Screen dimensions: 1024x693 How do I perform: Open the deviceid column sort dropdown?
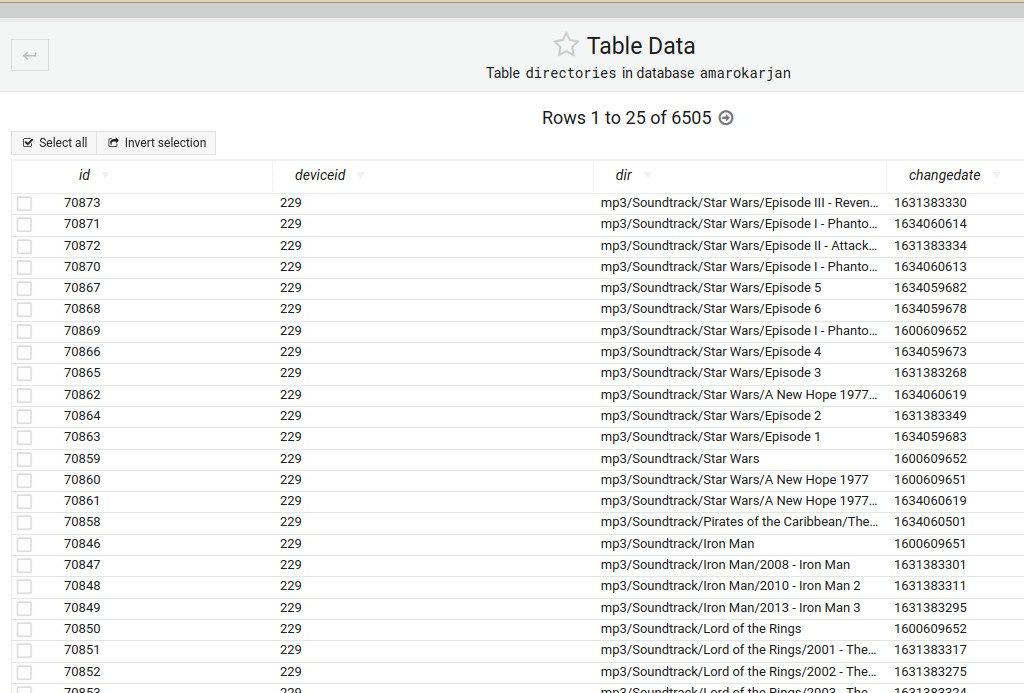click(x=360, y=176)
